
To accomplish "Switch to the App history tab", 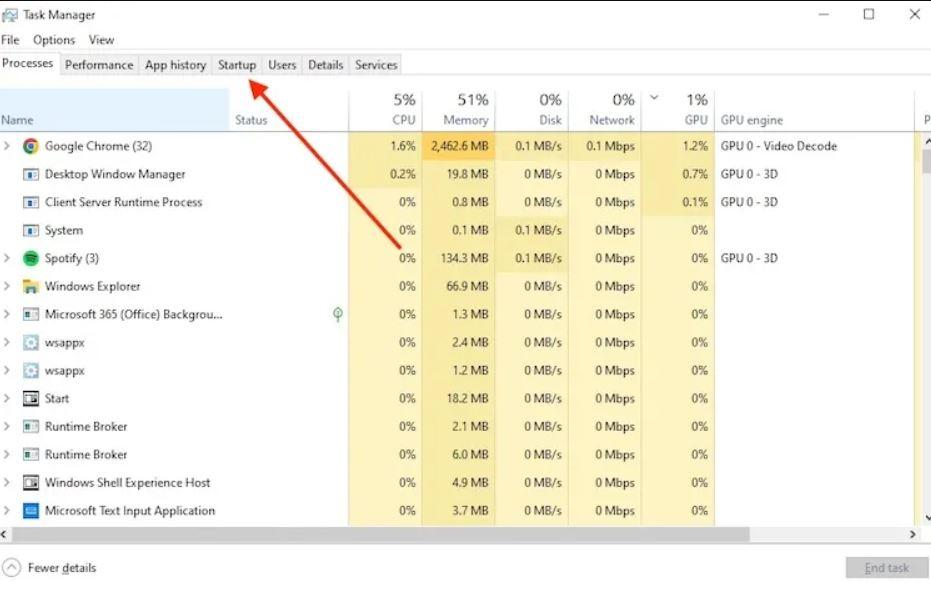I will (175, 65).
